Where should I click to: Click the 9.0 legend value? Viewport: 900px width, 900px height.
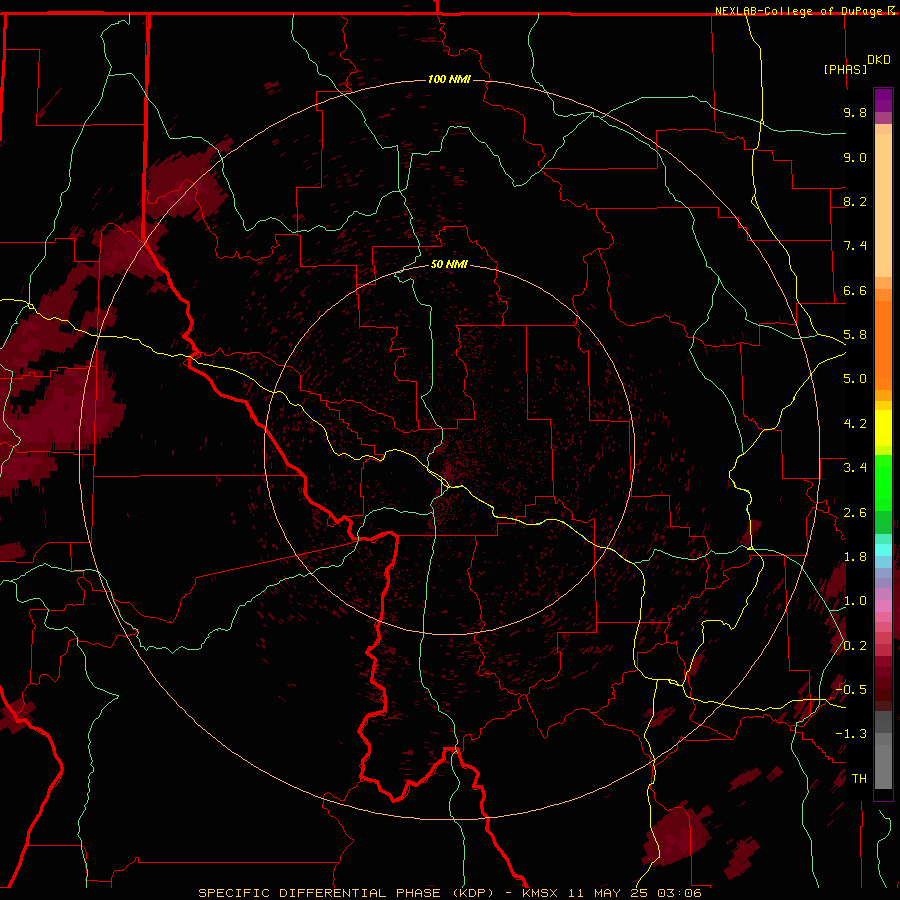855,157
